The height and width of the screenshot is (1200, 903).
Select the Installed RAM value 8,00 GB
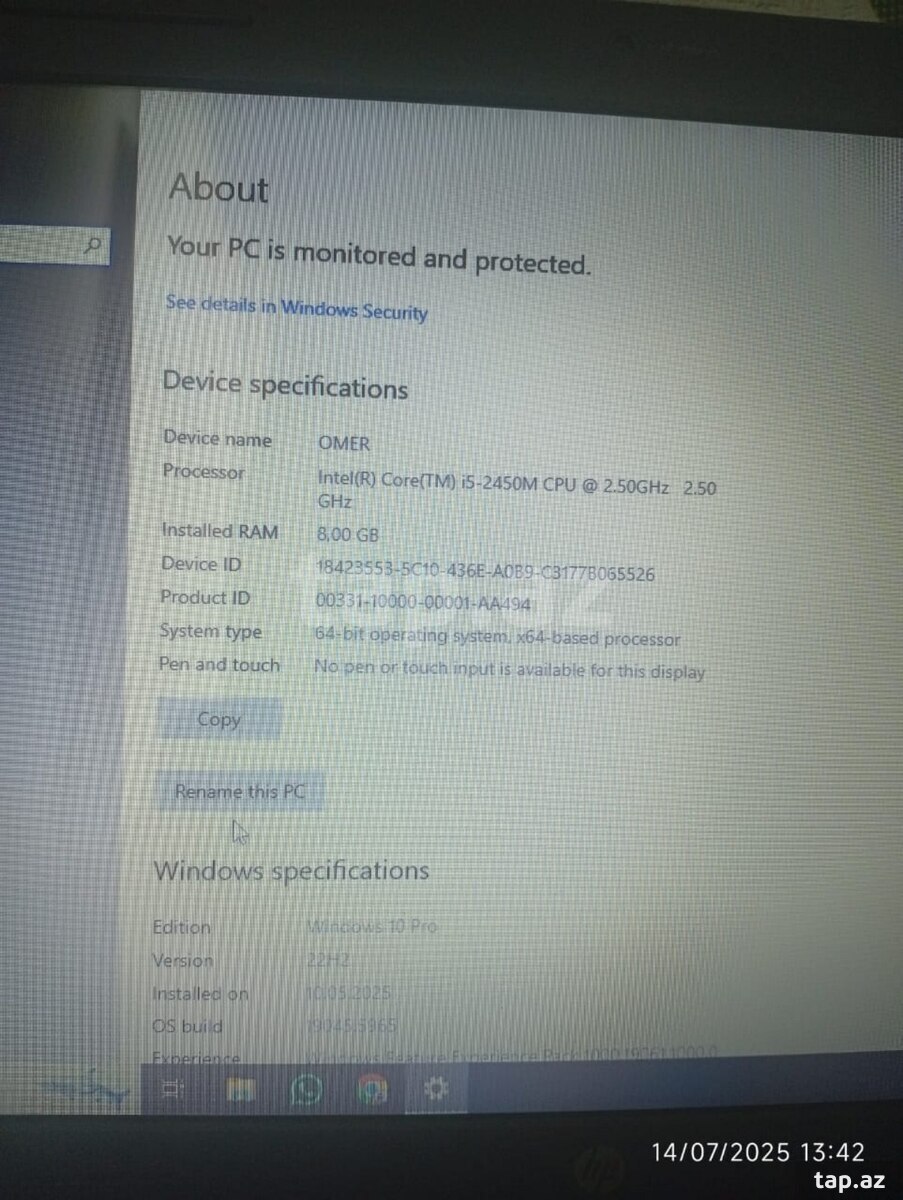pos(347,534)
